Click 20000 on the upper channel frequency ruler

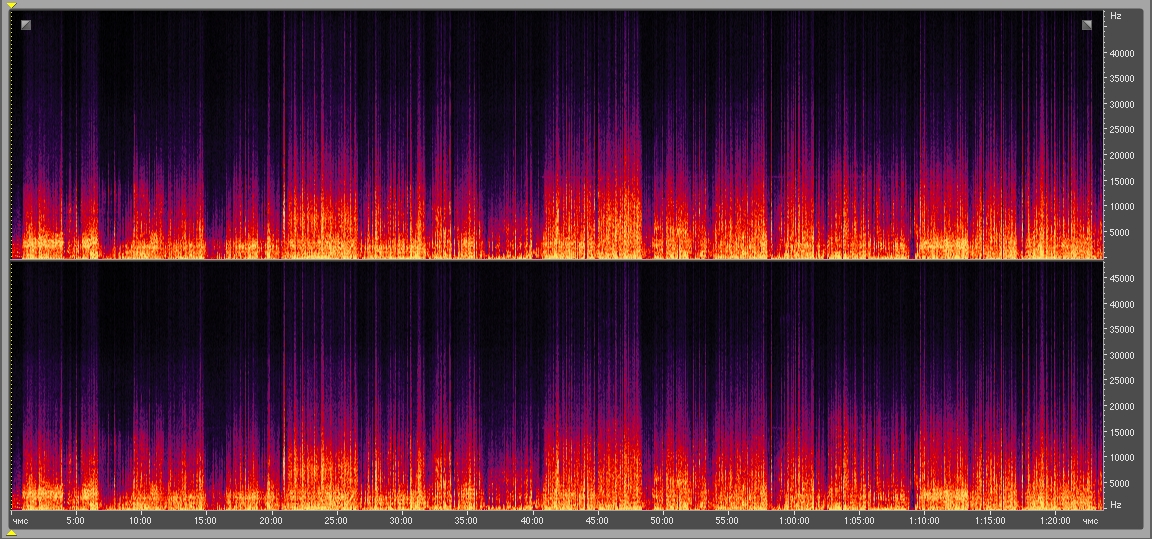[x=1122, y=156]
